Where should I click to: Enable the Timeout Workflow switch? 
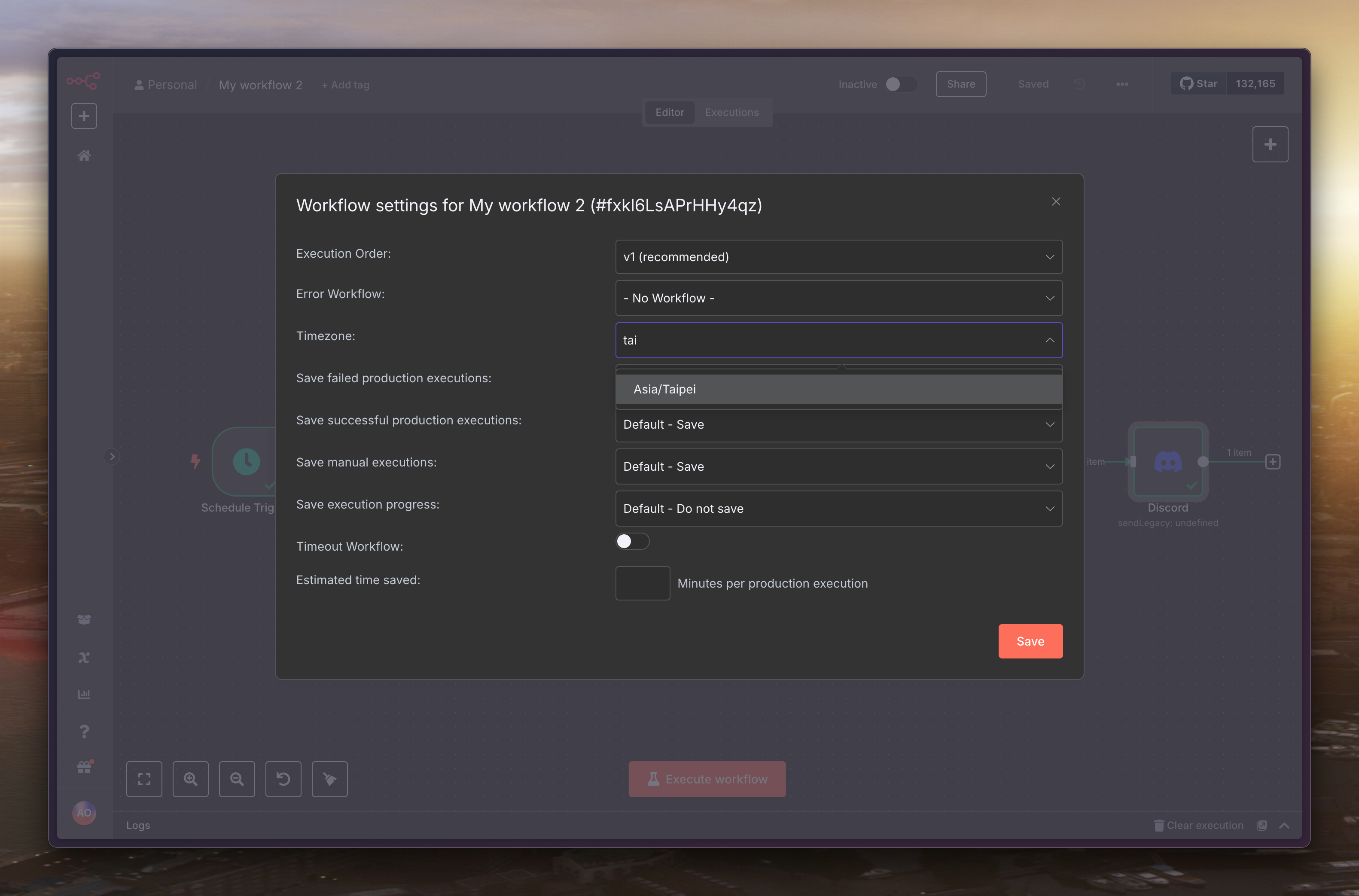pyautogui.click(x=632, y=541)
